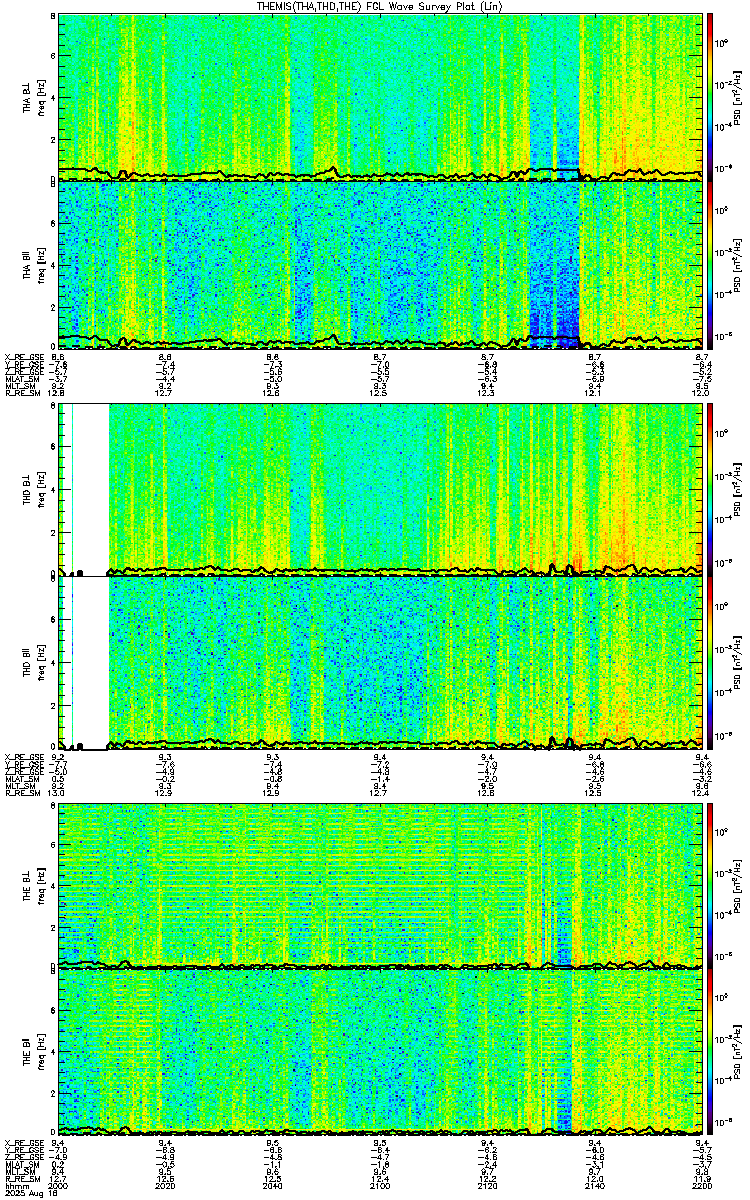Click the 'PSD [nT²/Hz]' label beside THA B-perp color bar
Image resolution: width=750 pixels, height=1200 pixels.
click(x=738, y=97)
